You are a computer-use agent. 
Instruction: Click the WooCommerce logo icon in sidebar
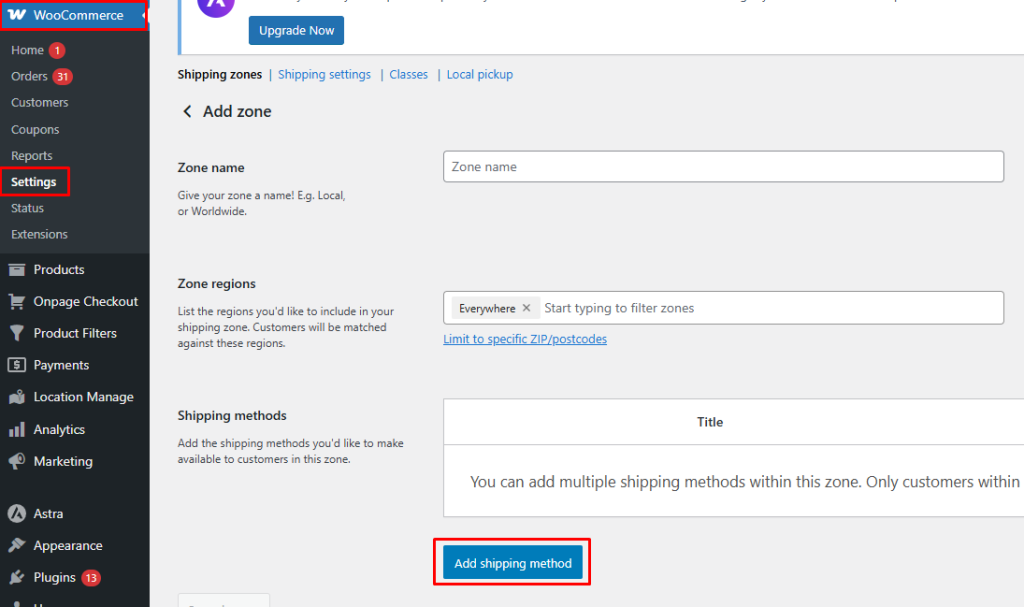pyautogui.click(x=17, y=16)
